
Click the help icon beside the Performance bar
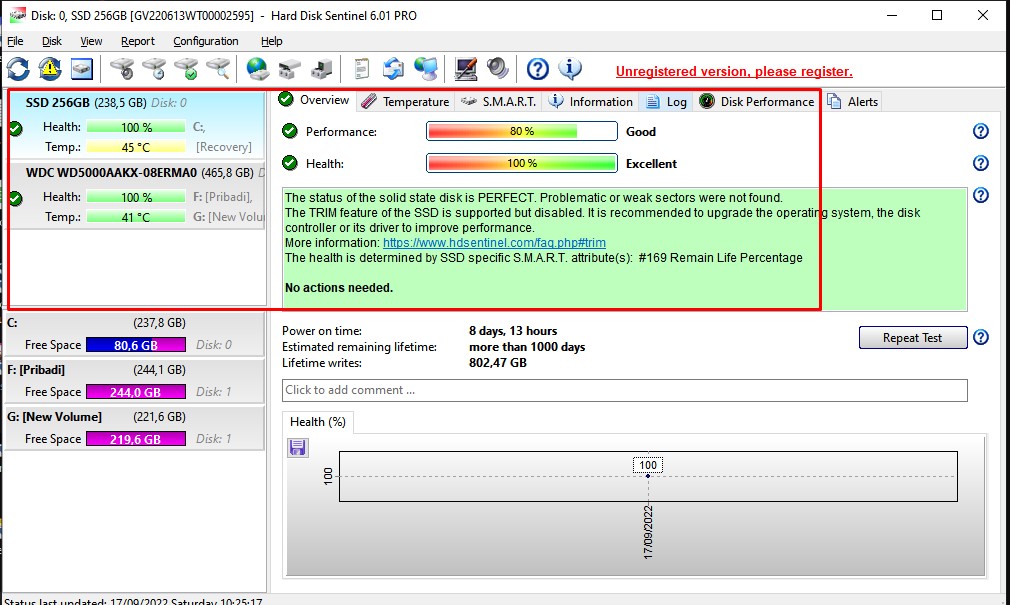click(x=980, y=132)
